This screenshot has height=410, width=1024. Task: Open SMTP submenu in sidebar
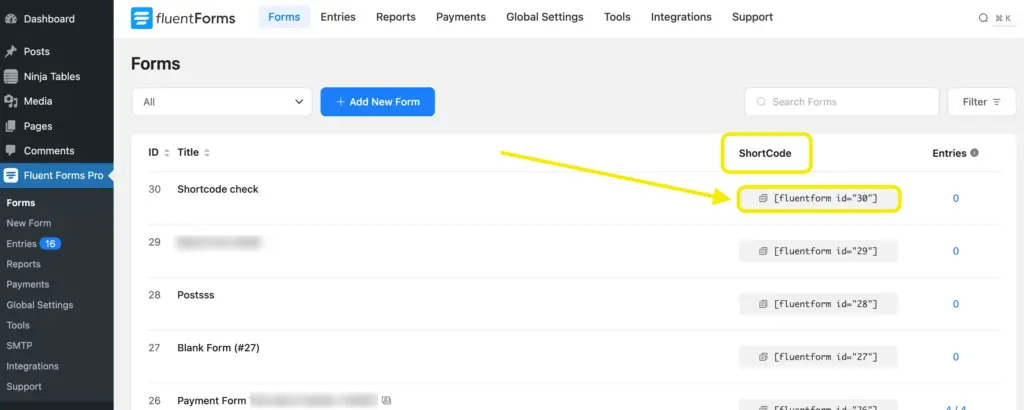pos(19,346)
